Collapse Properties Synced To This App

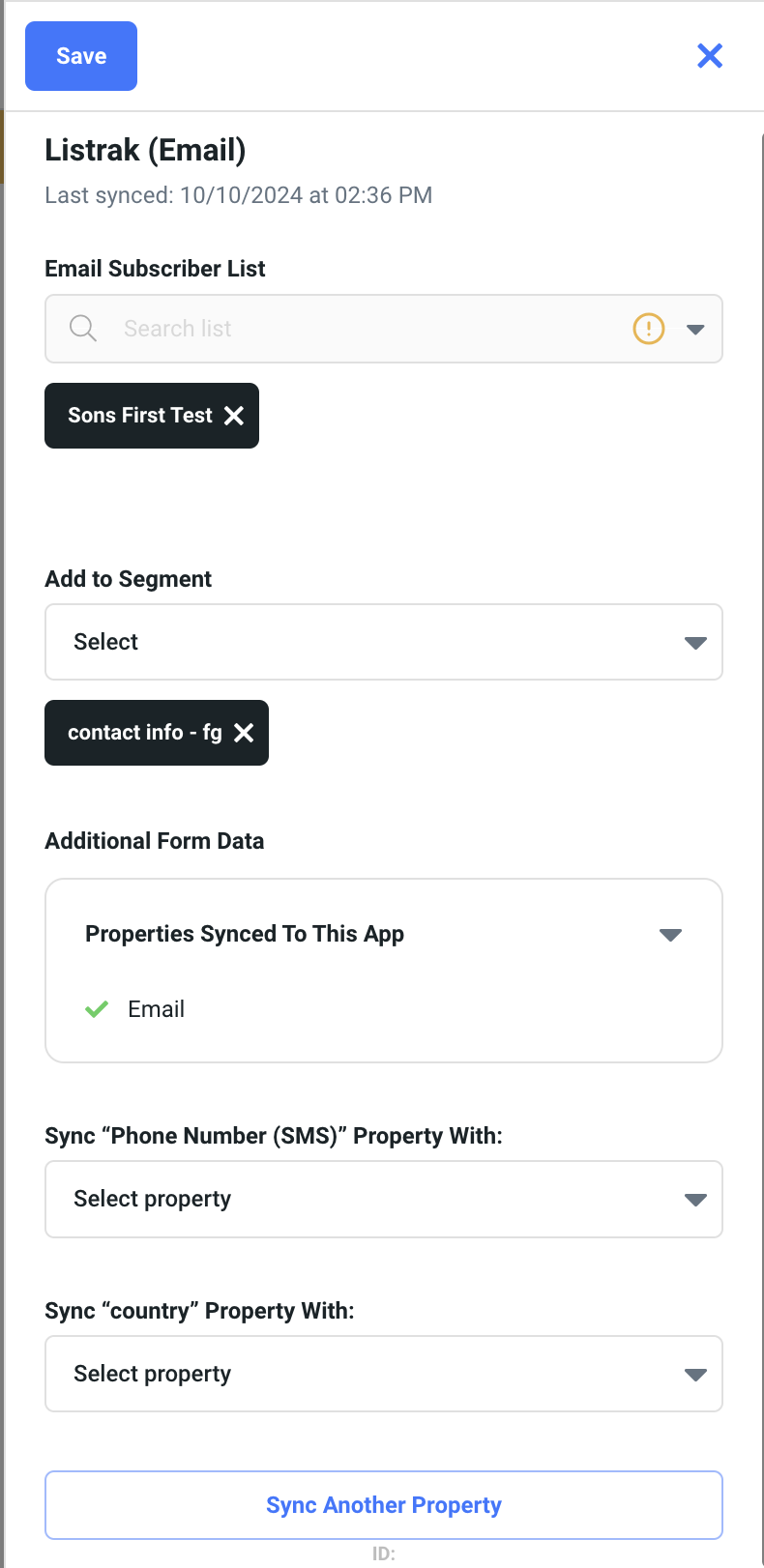(x=670, y=935)
